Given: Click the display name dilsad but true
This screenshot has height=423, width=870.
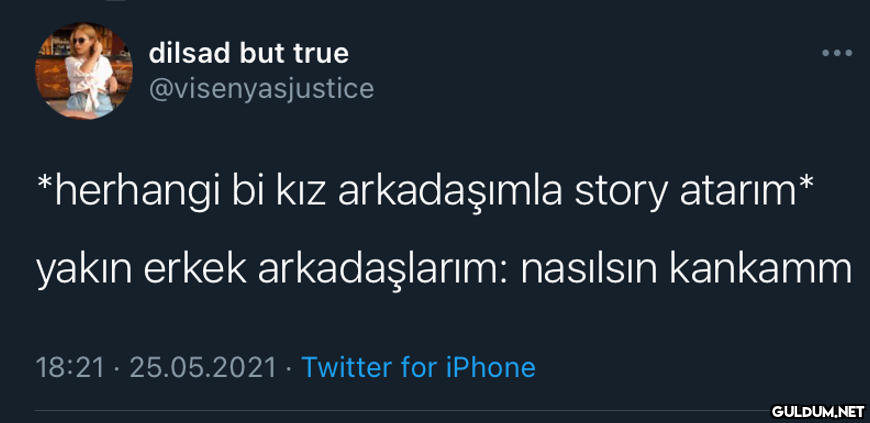Looking at the screenshot, I should 249,53.
